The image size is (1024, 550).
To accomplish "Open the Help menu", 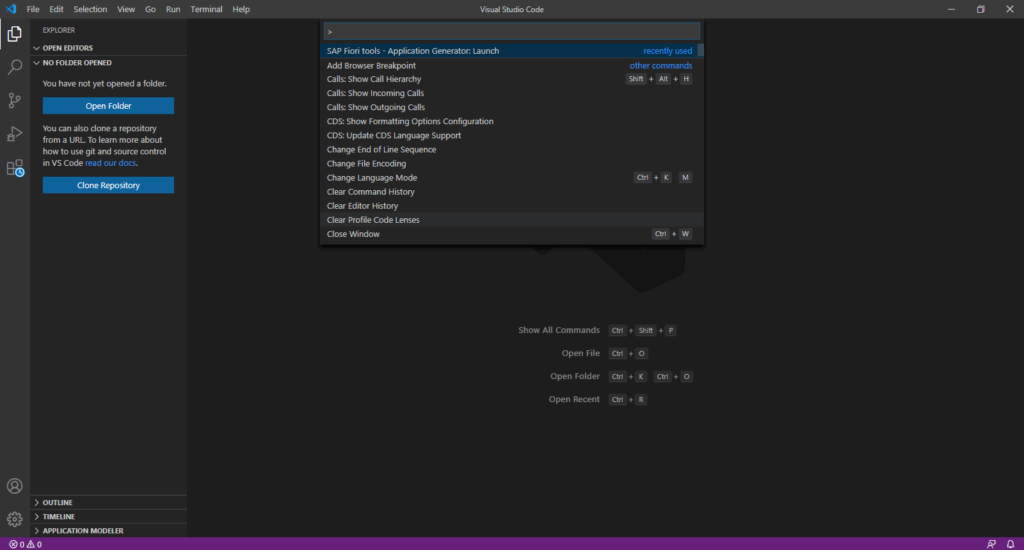I will point(241,9).
